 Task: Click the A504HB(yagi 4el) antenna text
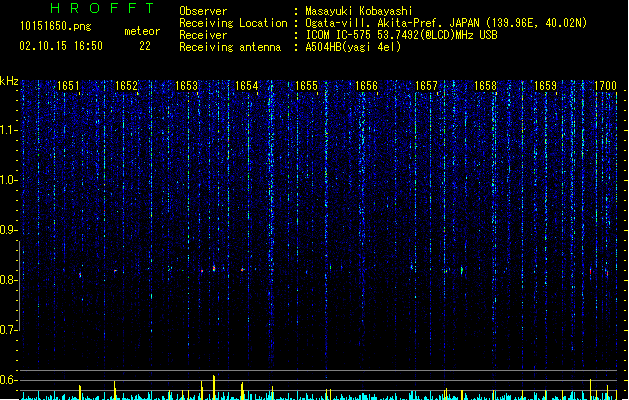click(x=353, y=47)
